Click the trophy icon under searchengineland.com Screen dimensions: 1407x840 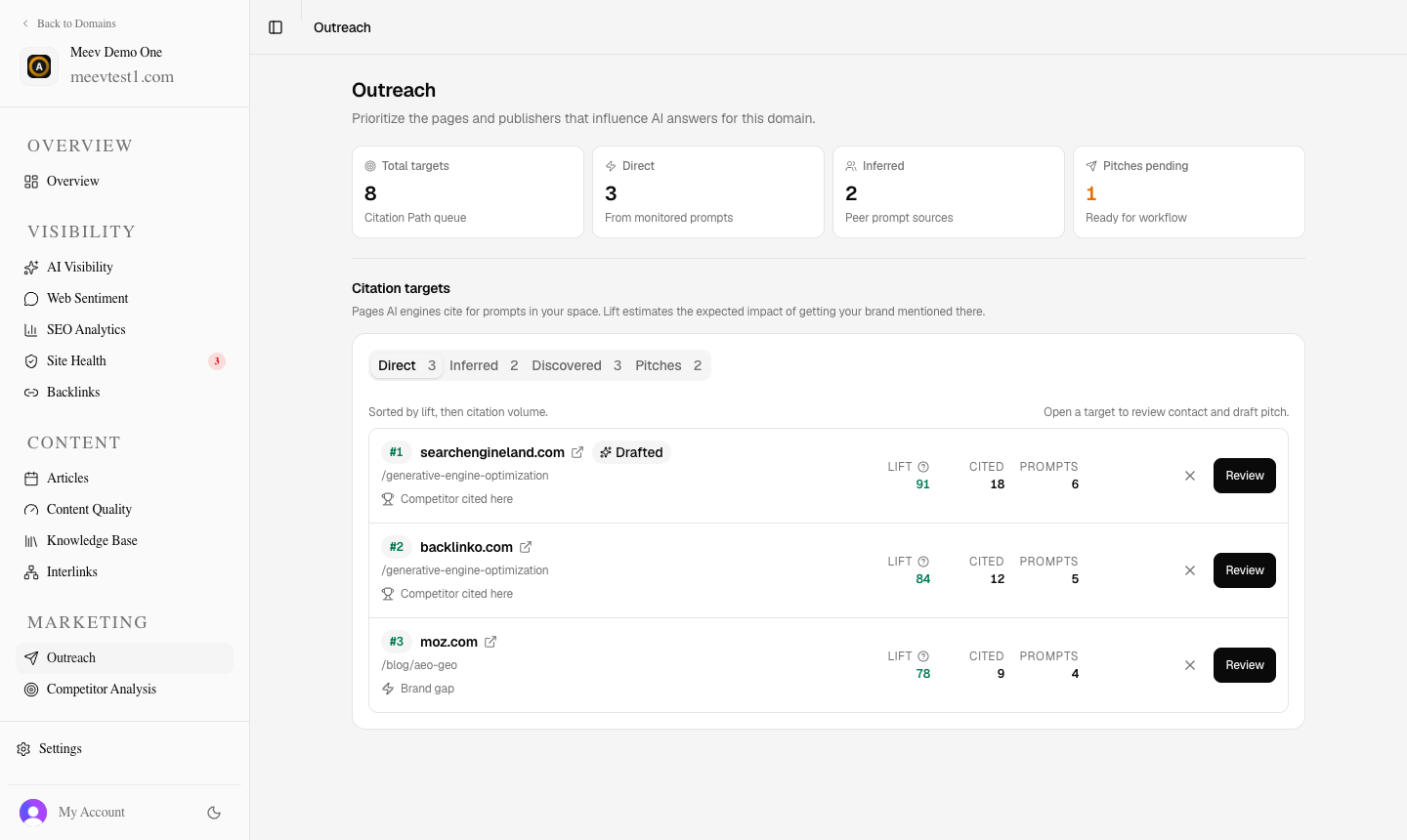click(x=388, y=499)
